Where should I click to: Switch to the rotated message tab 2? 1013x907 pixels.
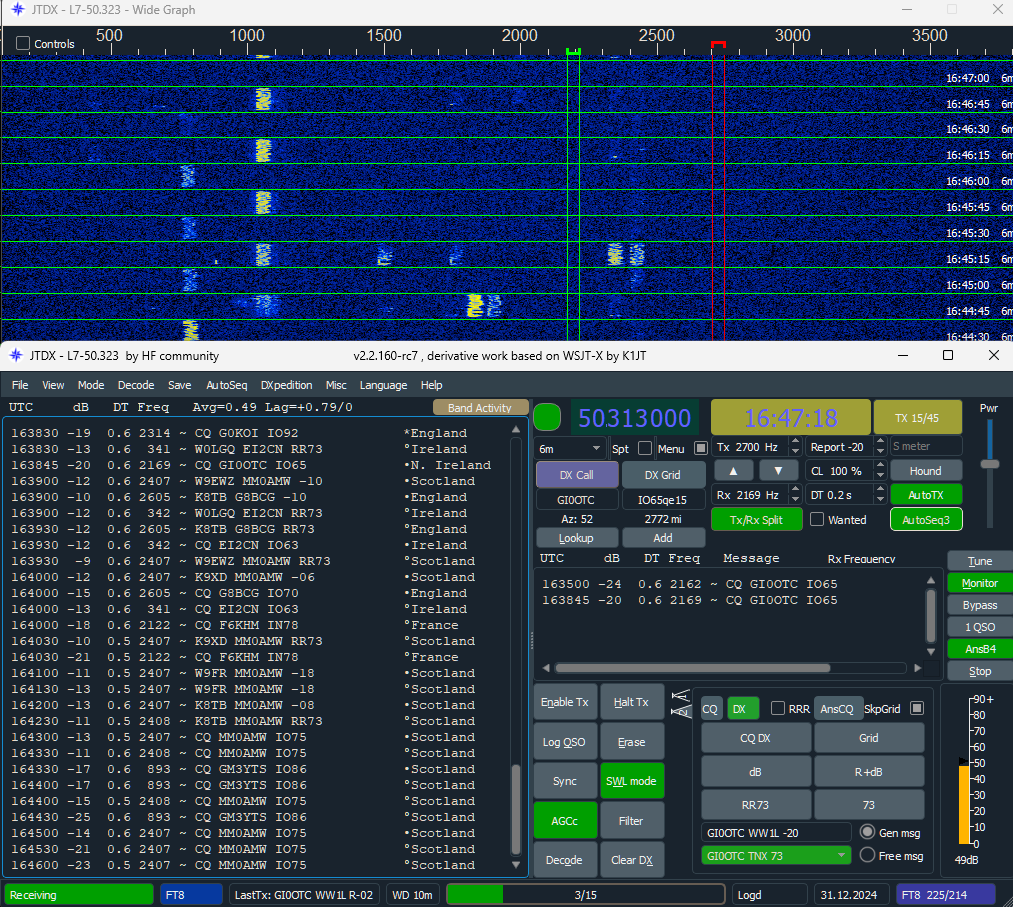point(680,711)
